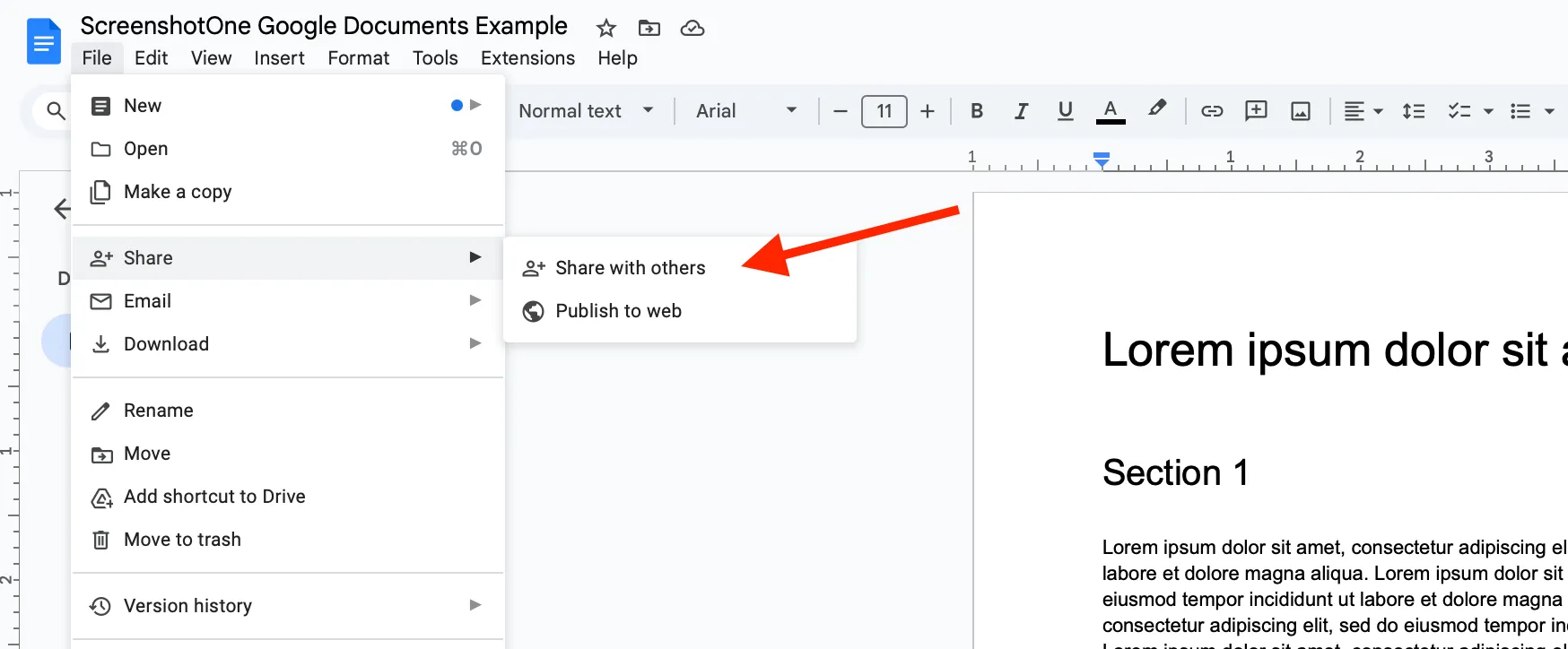Open the File menu
The width and height of the screenshot is (1568, 649).
pos(97,58)
